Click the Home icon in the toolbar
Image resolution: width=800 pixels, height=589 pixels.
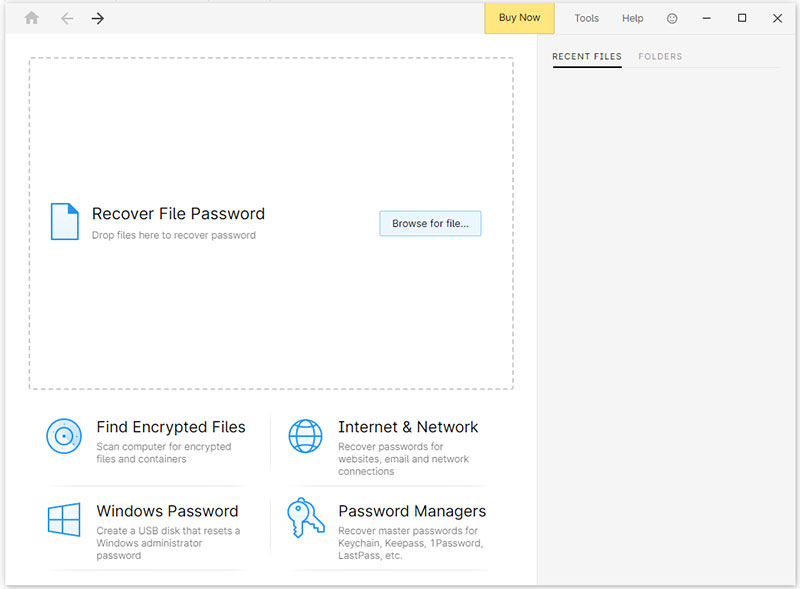32,18
